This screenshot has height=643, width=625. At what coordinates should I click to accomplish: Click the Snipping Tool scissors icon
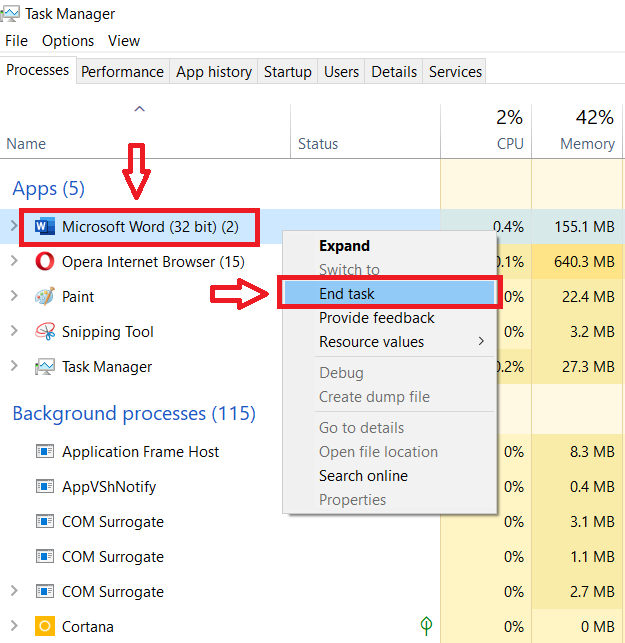pyautogui.click(x=45, y=331)
